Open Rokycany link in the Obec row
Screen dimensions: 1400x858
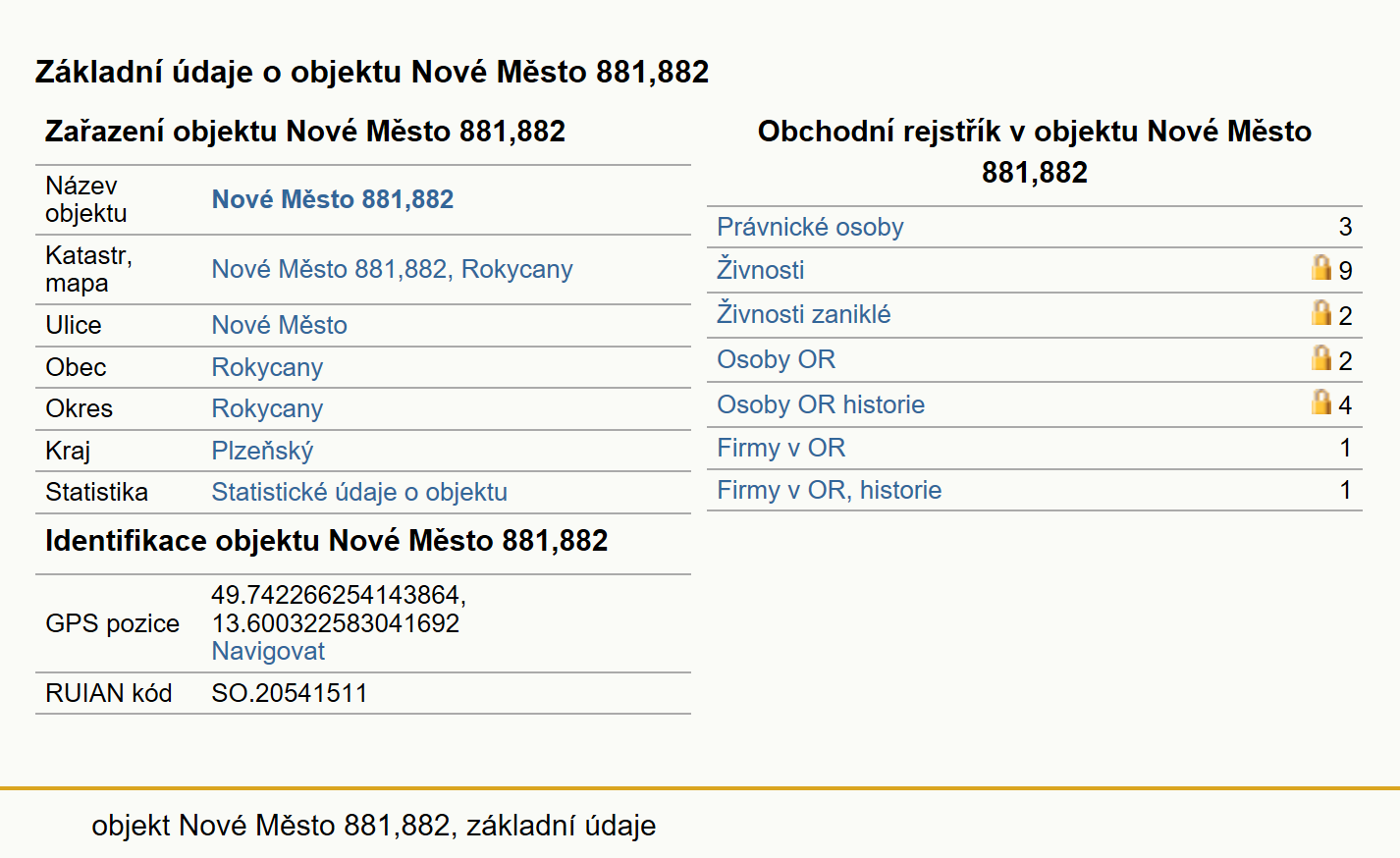(267, 367)
